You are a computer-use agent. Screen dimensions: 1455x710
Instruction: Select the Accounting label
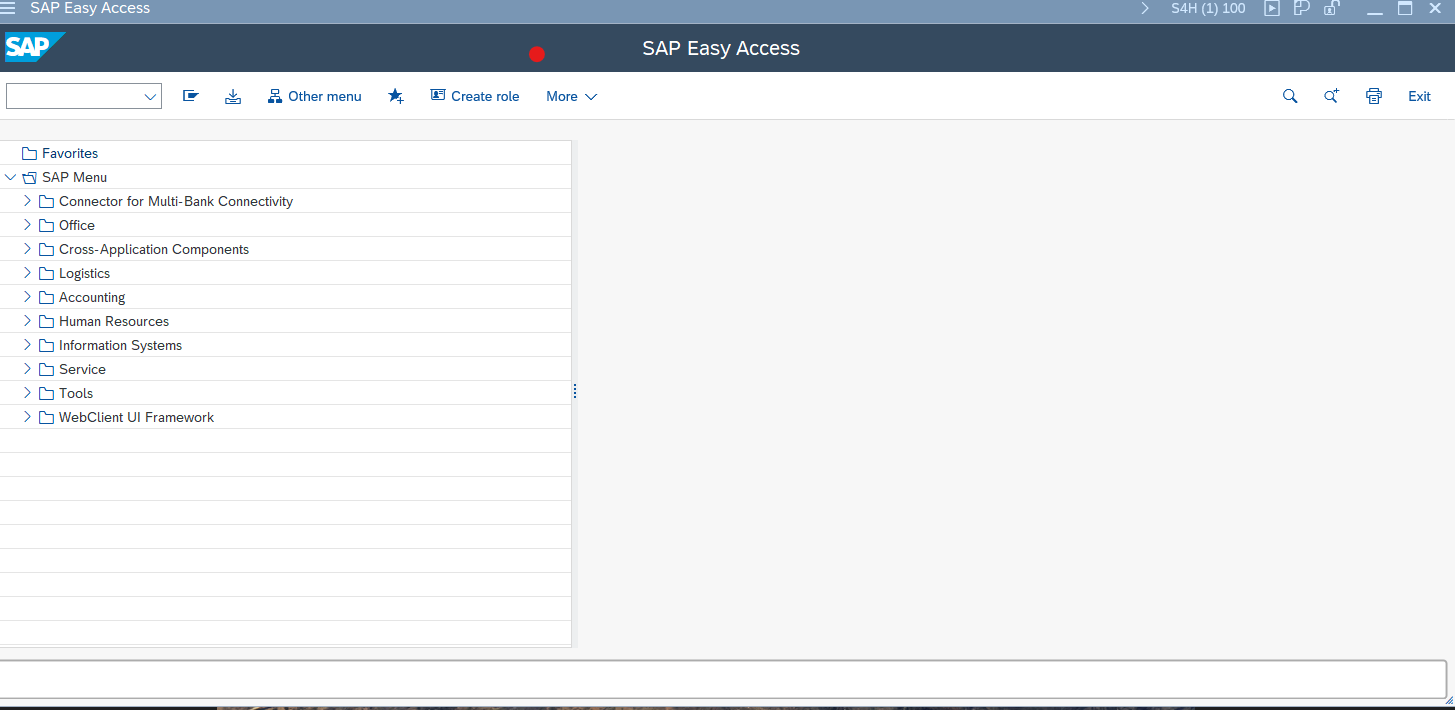pyautogui.click(x=92, y=297)
